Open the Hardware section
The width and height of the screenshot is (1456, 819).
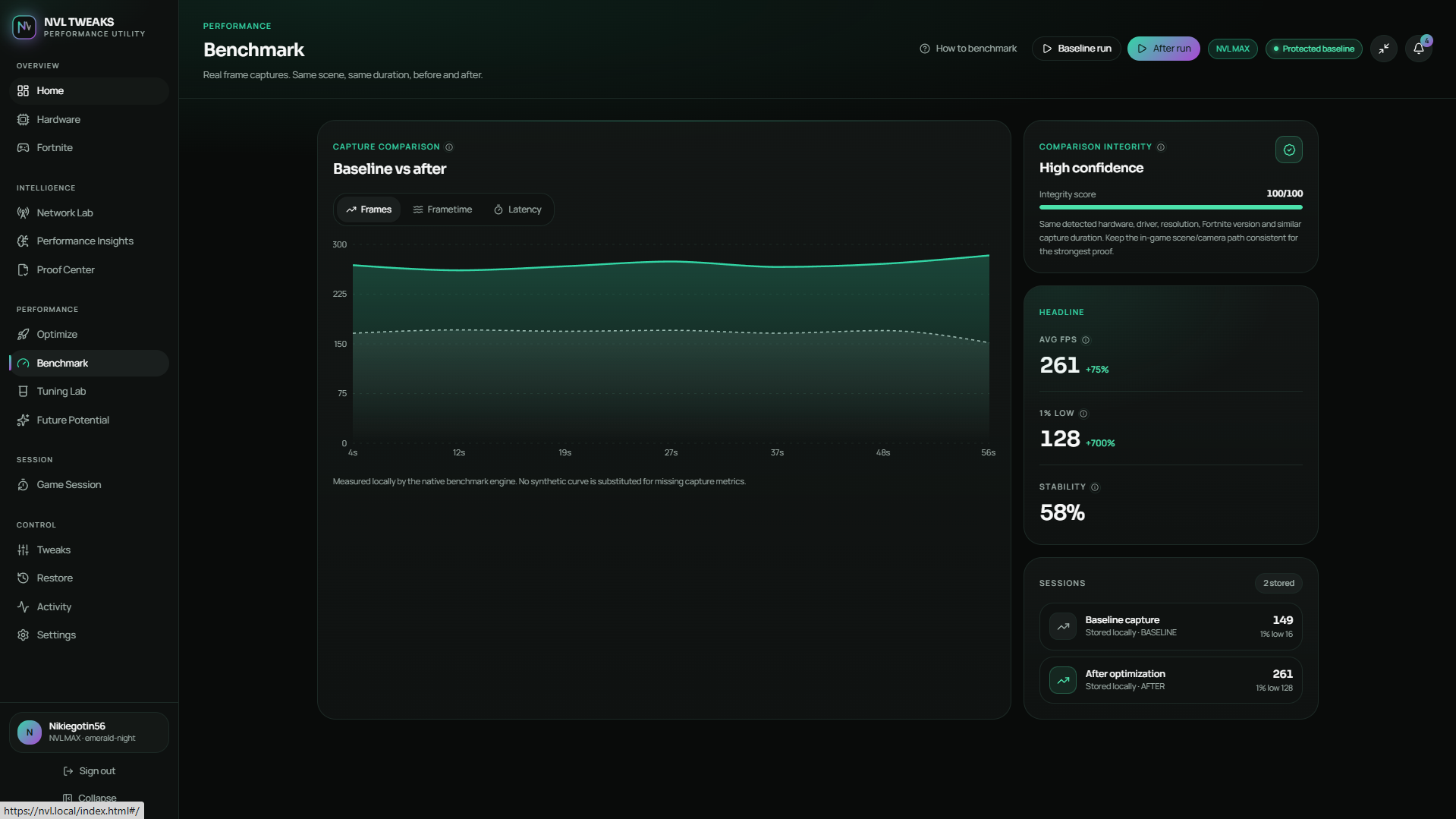[89, 120]
